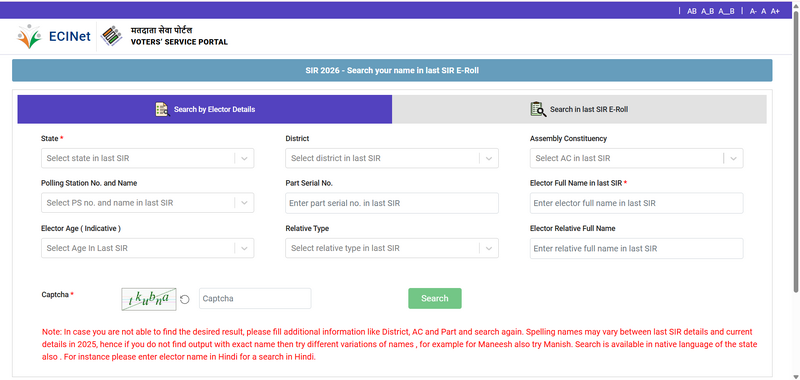The height and width of the screenshot is (380, 800).
Task: Increase font size with A+ button
Action: pyautogui.click(x=775, y=11)
